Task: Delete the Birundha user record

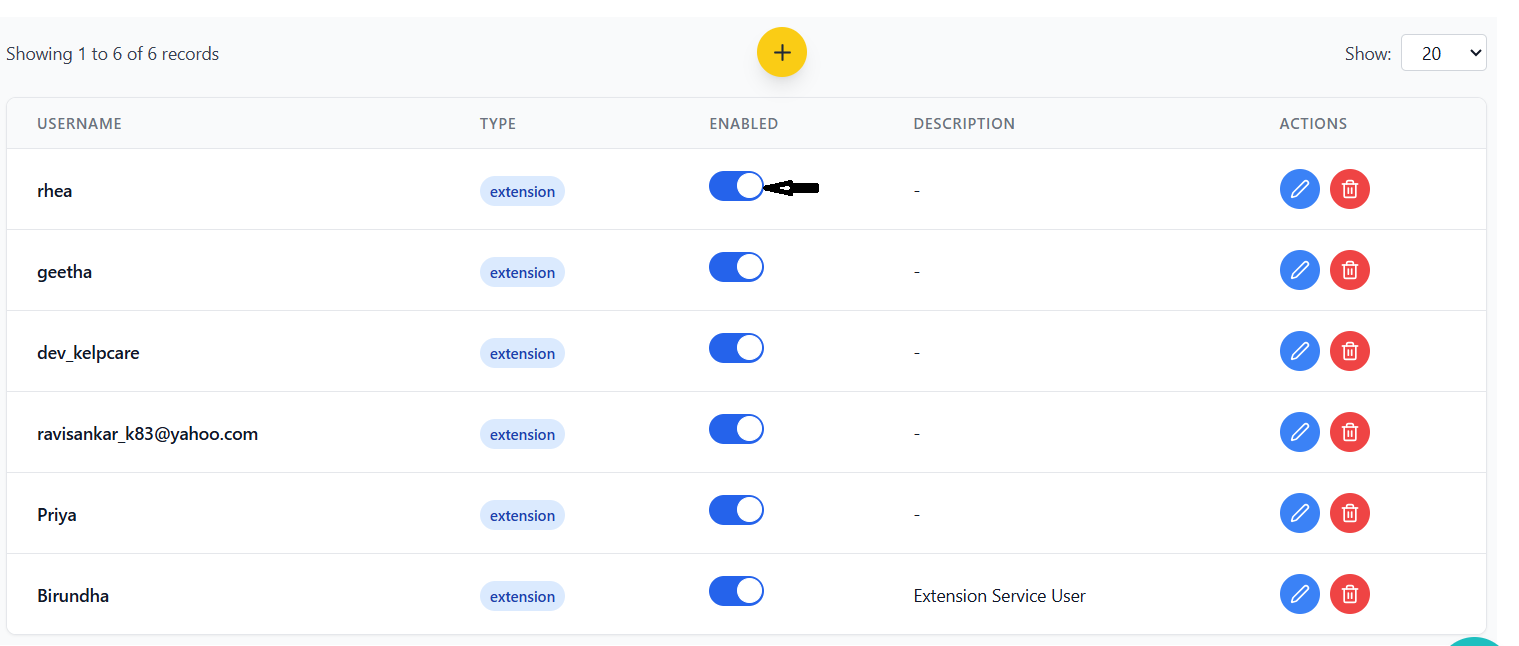Action: coord(1349,594)
